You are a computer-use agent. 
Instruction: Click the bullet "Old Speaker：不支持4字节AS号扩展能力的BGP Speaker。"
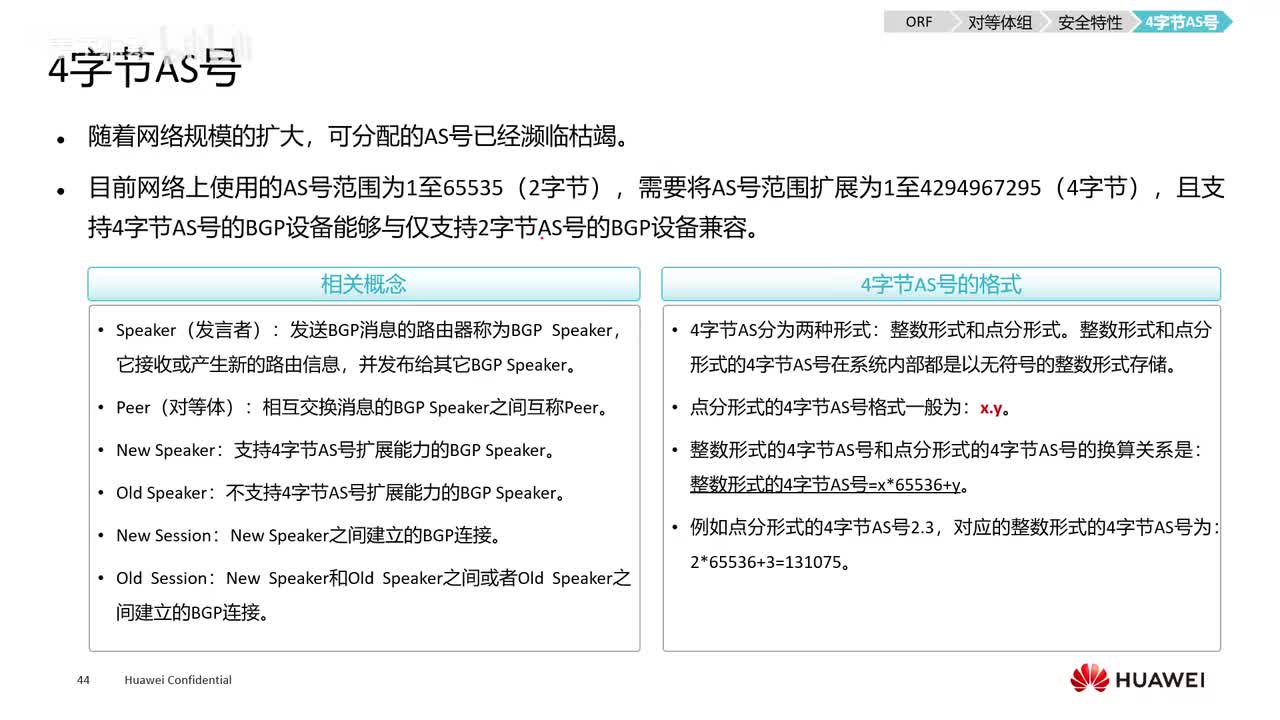[x=342, y=493]
